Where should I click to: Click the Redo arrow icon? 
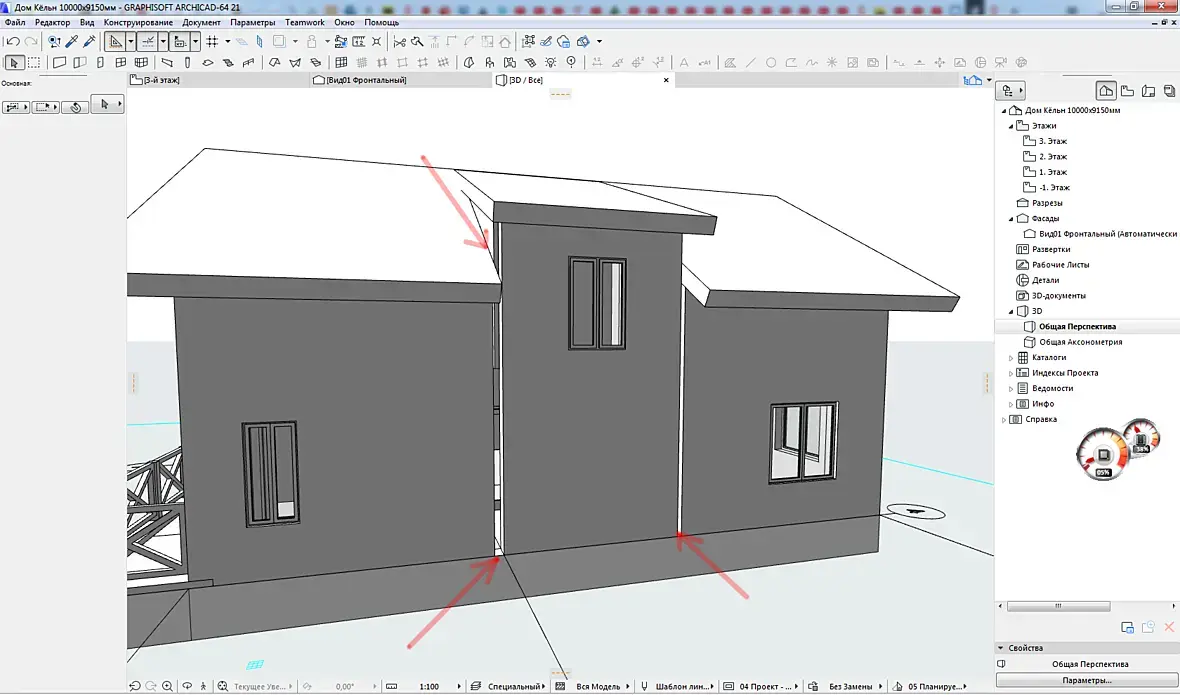click(31, 41)
